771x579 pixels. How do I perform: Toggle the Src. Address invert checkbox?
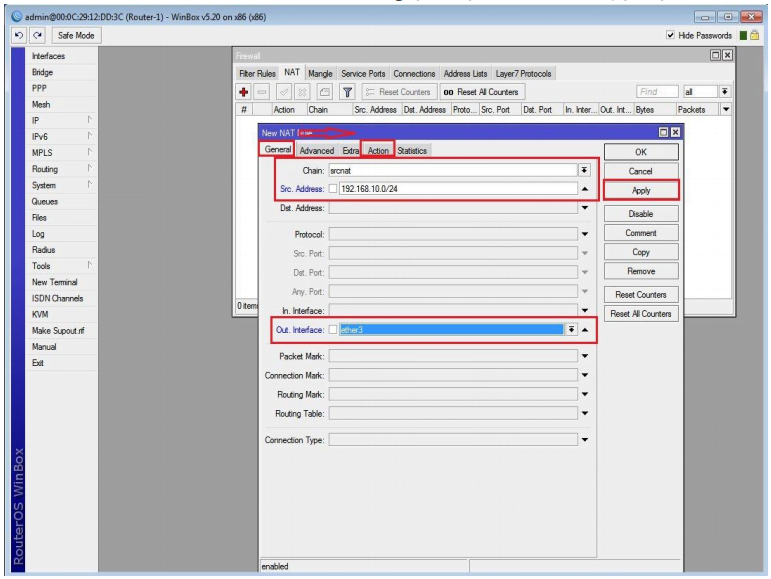pos(334,189)
